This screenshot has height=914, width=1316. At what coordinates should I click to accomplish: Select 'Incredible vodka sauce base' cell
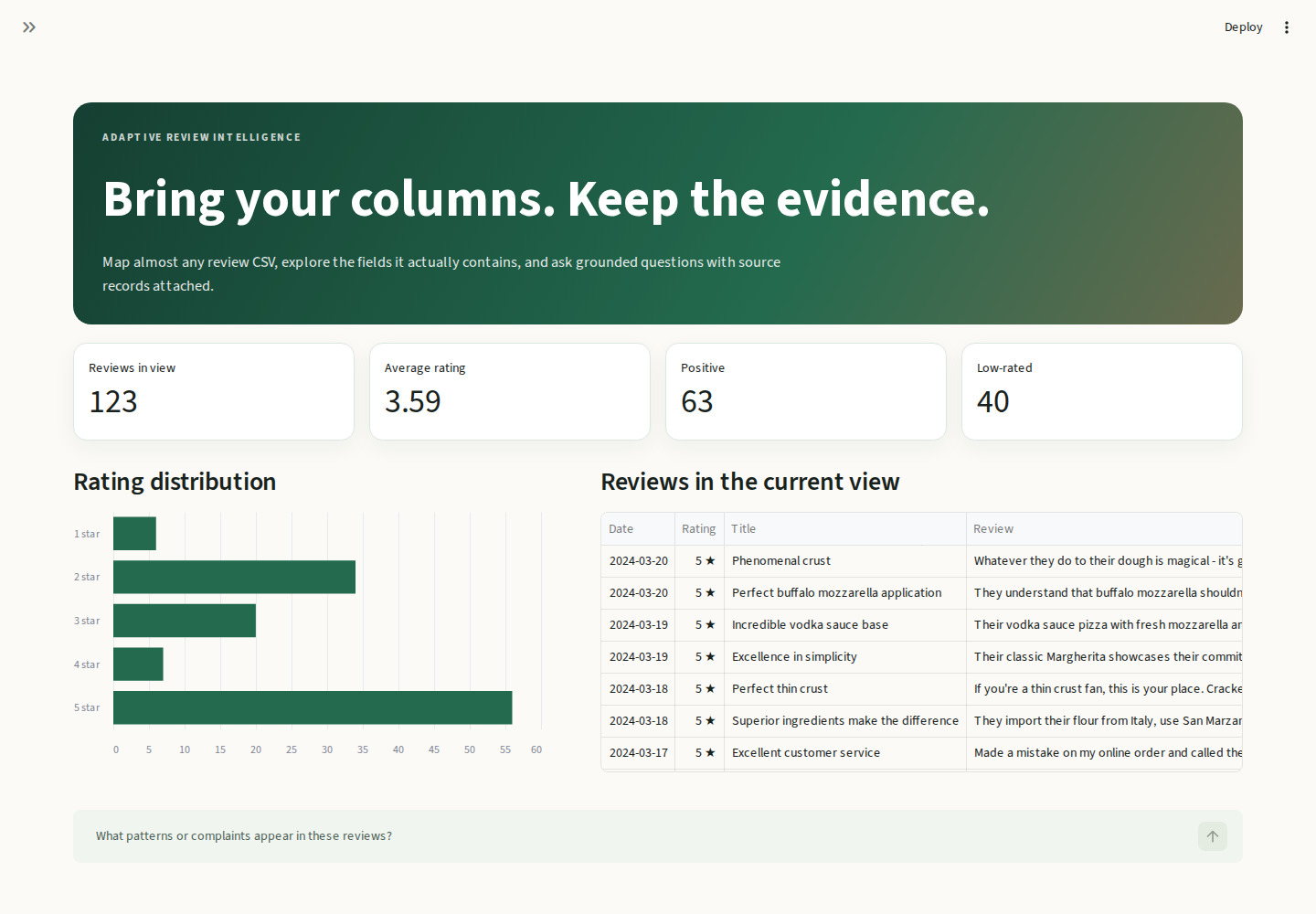(845, 625)
